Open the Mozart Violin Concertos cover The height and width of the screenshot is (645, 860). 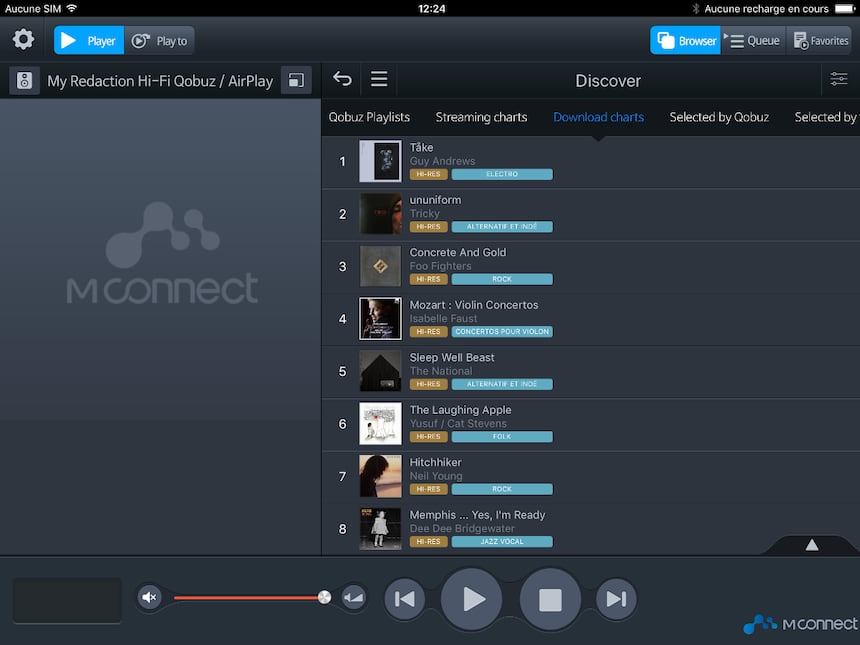380,319
